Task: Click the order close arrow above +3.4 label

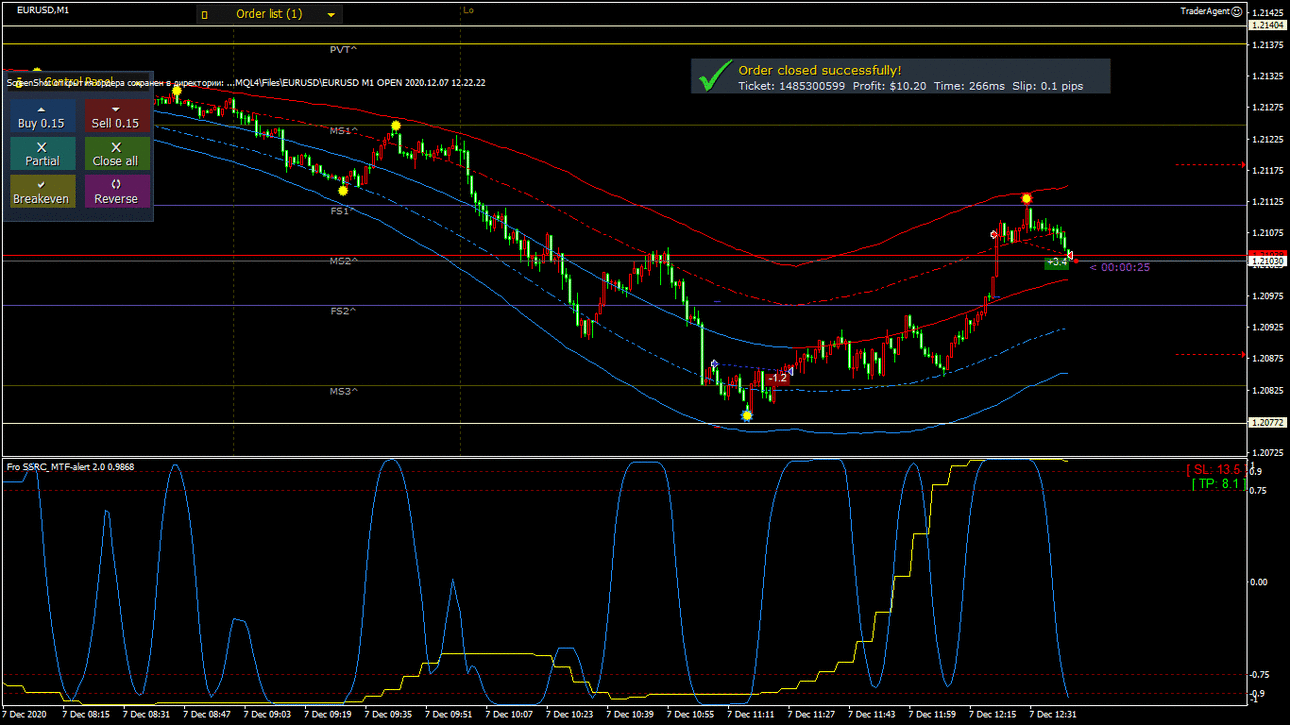Action: [1069, 255]
